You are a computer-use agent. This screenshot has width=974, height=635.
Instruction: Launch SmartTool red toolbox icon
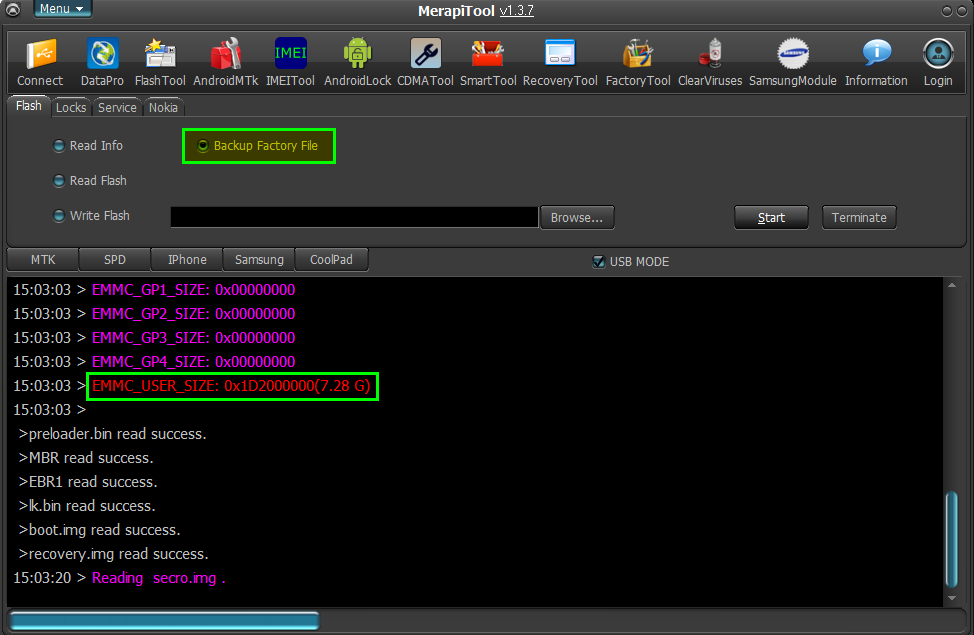[x=488, y=62]
